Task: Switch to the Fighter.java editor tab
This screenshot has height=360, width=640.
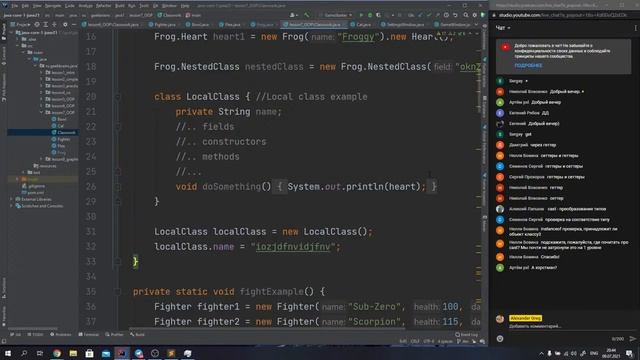Action: (x=163, y=24)
